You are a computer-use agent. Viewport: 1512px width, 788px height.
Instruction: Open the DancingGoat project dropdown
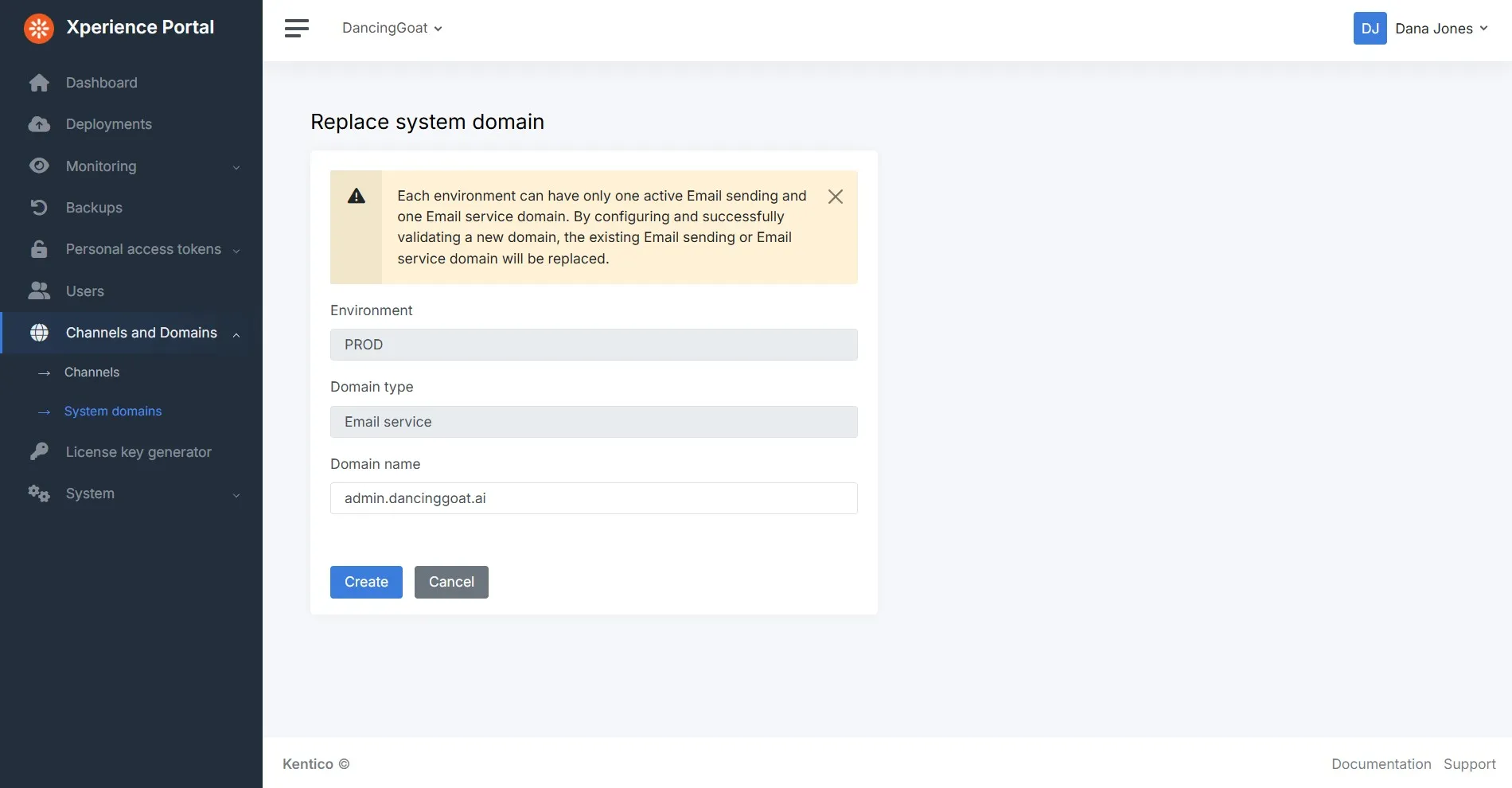coord(392,28)
